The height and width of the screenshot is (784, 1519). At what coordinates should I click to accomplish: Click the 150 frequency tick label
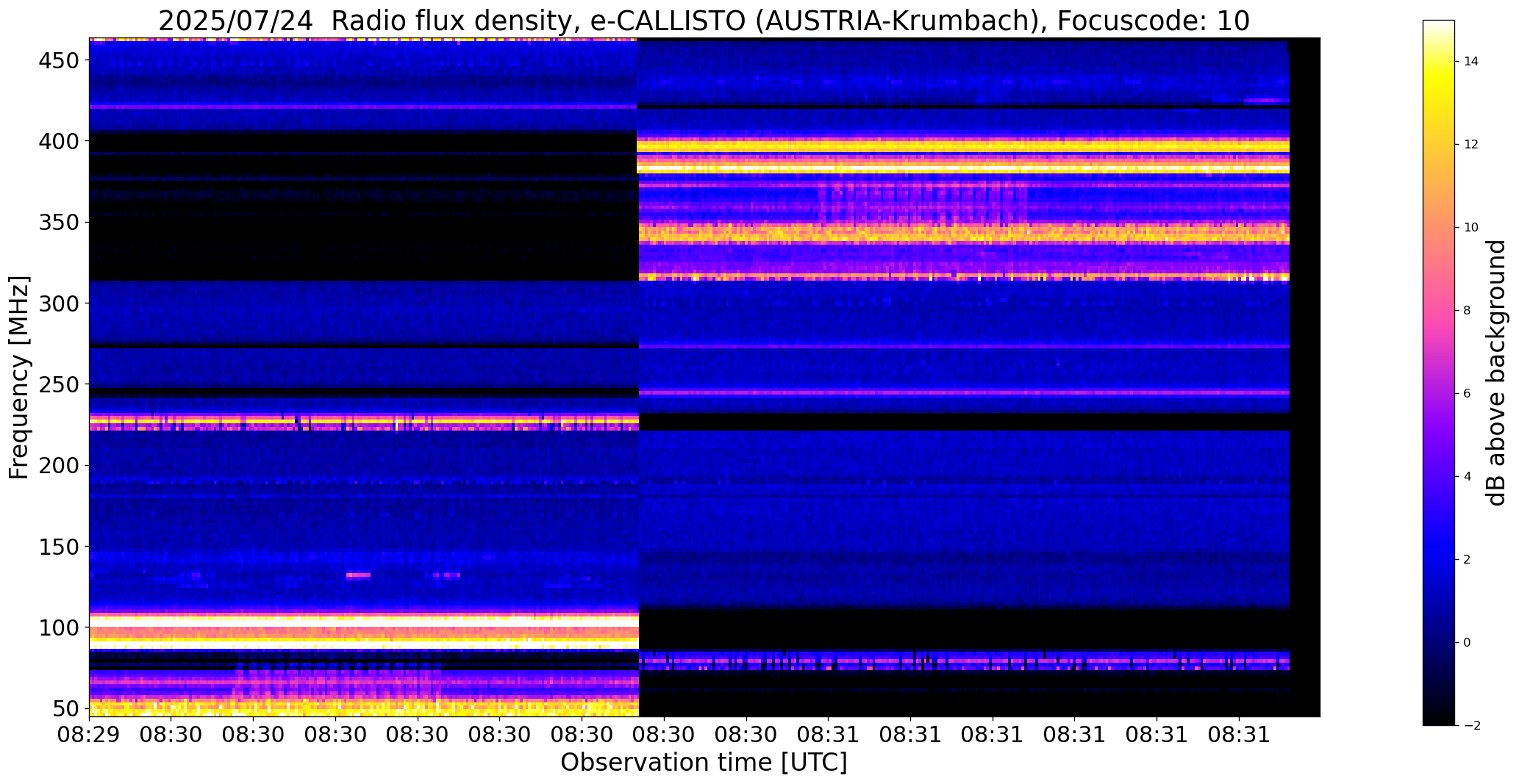pyautogui.click(x=60, y=547)
